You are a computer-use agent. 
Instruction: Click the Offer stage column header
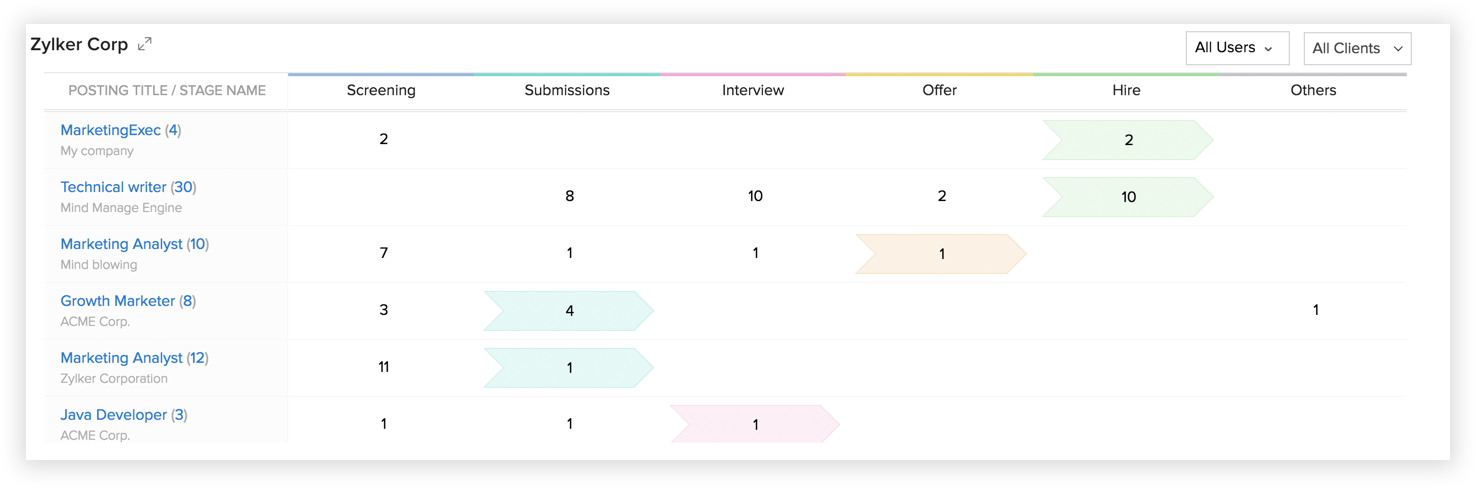pyautogui.click(x=939, y=90)
